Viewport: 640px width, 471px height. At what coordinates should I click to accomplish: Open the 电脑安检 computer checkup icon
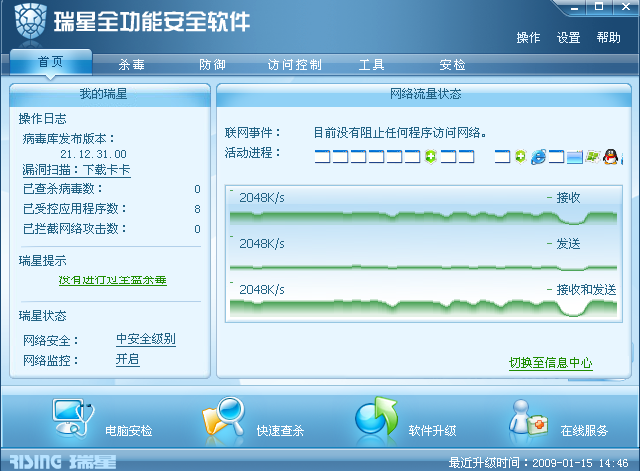tap(73, 418)
